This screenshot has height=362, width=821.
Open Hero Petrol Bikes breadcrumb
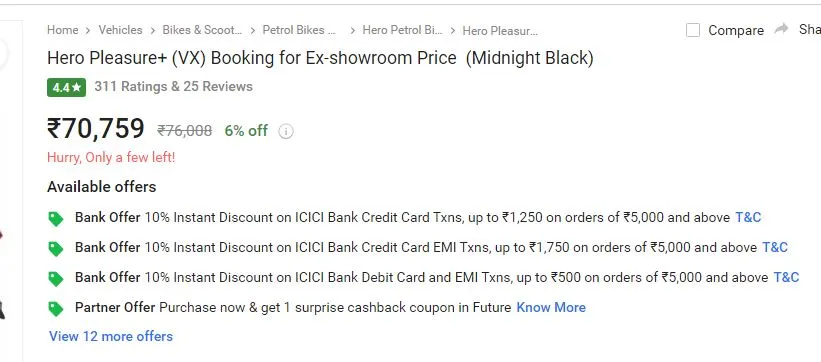[x=402, y=30]
